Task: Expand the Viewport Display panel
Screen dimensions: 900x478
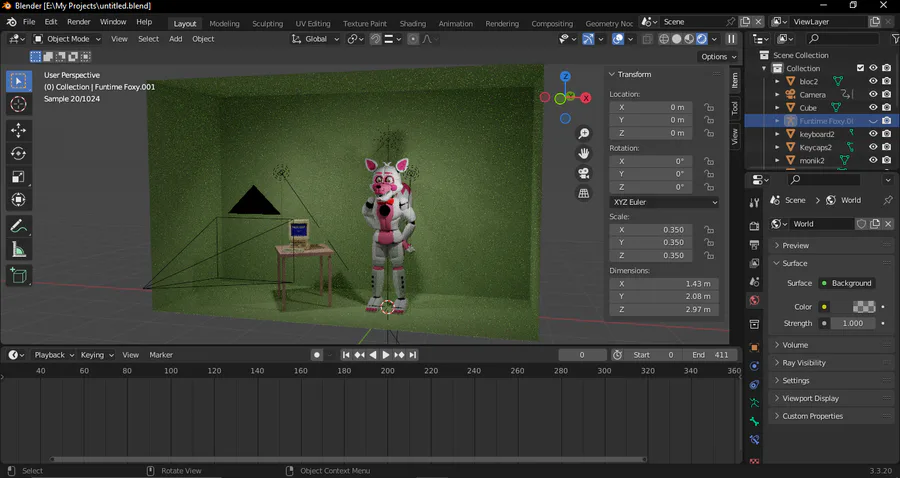Action: click(832, 398)
